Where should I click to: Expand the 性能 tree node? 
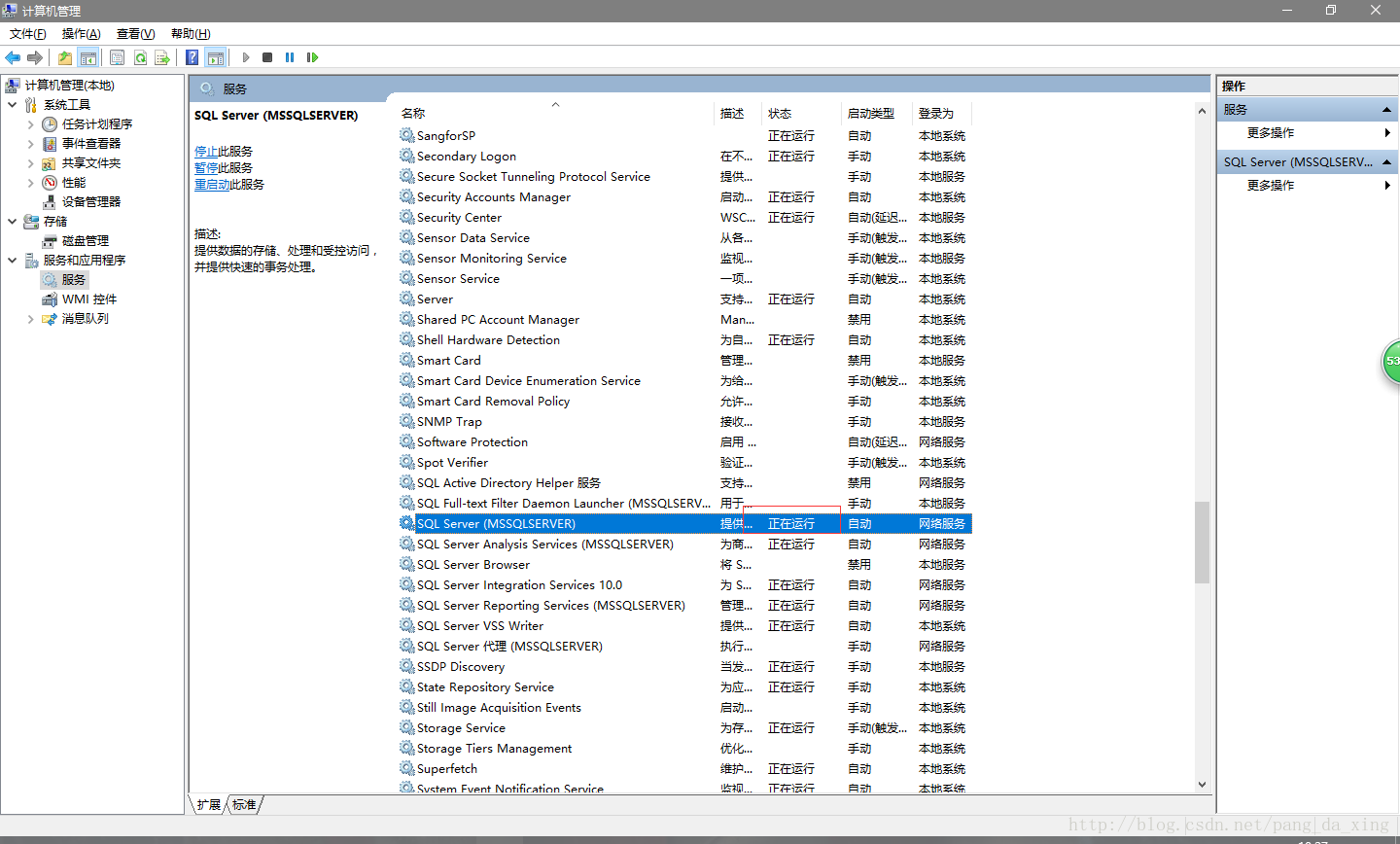tap(30, 183)
